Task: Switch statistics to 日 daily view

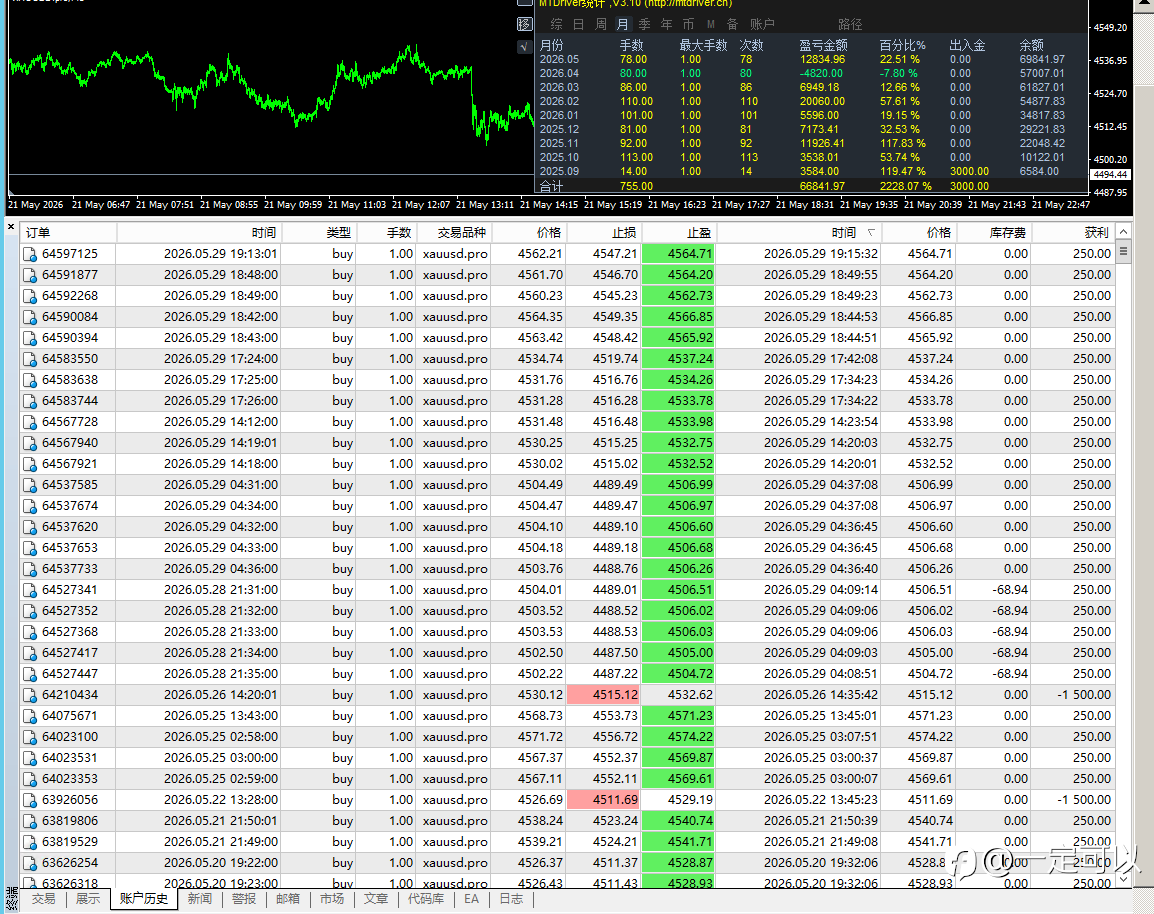Action: click(x=578, y=24)
